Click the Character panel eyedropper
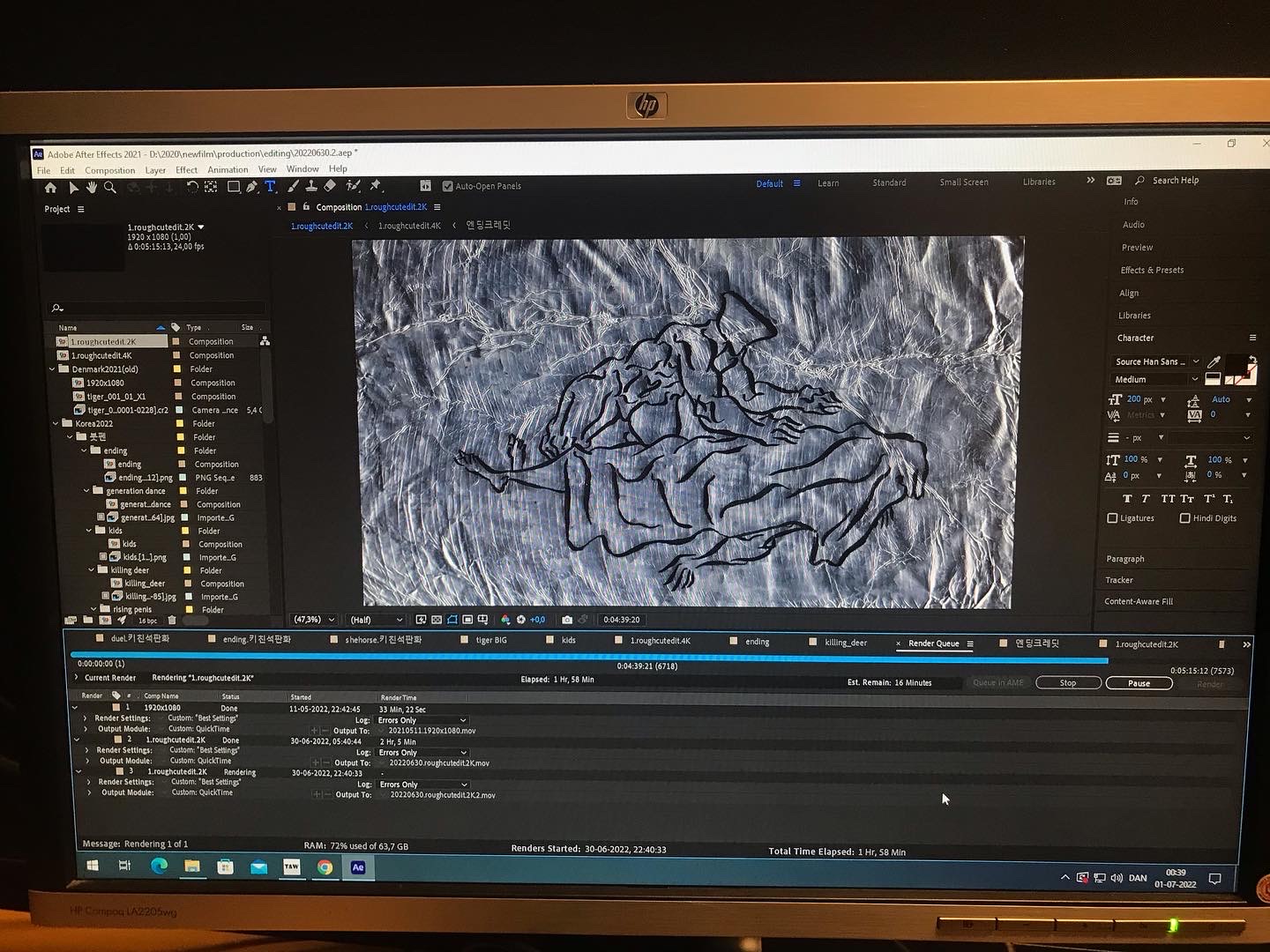Viewport: 1270px width, 952px height. pos(1214,361)
